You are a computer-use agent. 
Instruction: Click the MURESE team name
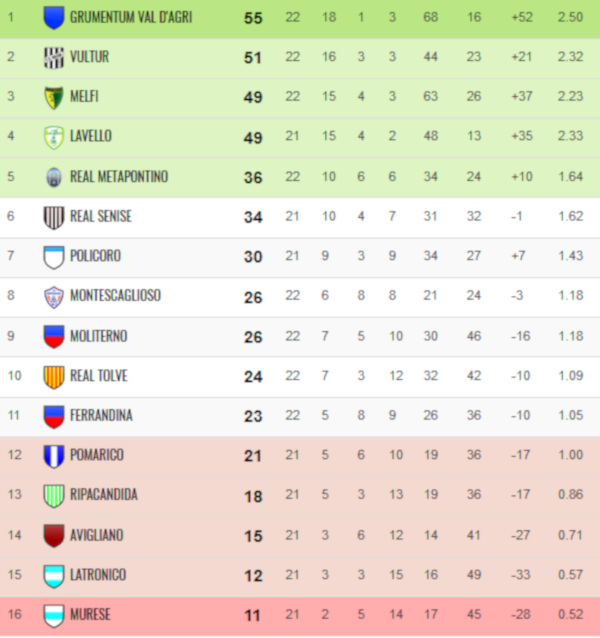tap(90, 614)
